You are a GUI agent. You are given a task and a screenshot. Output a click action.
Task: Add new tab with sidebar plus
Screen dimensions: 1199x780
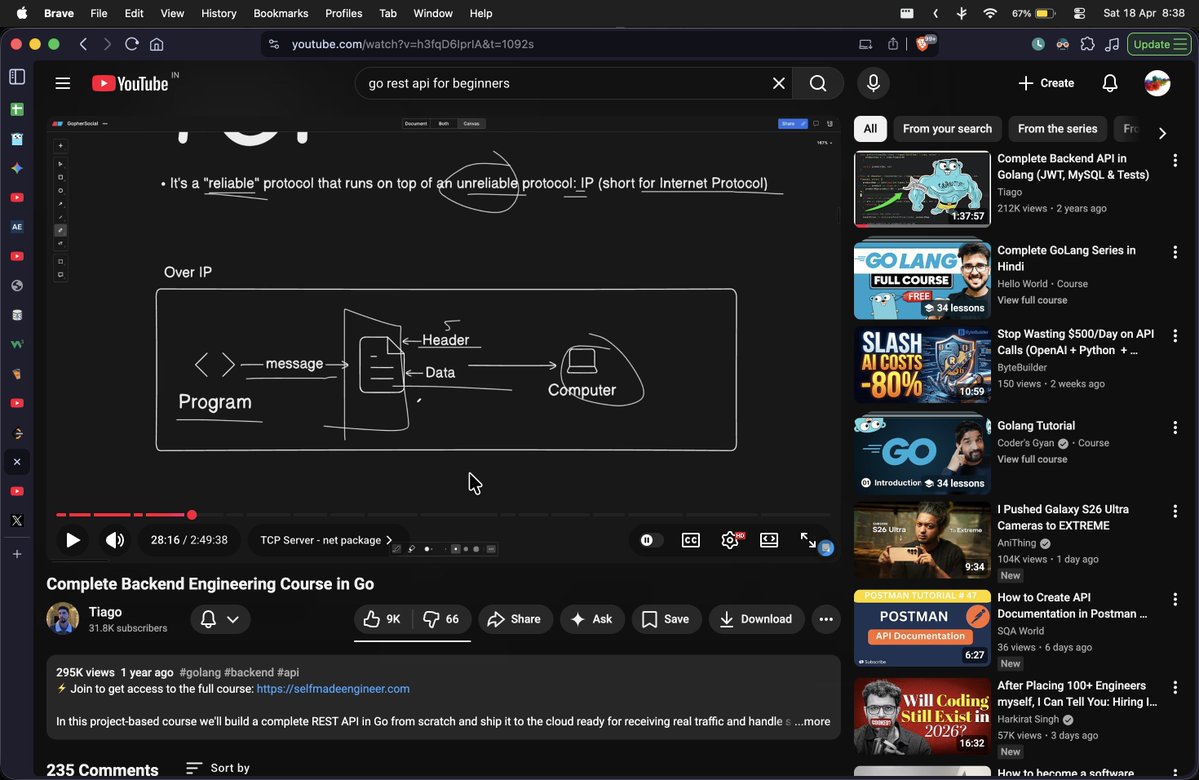17,554
